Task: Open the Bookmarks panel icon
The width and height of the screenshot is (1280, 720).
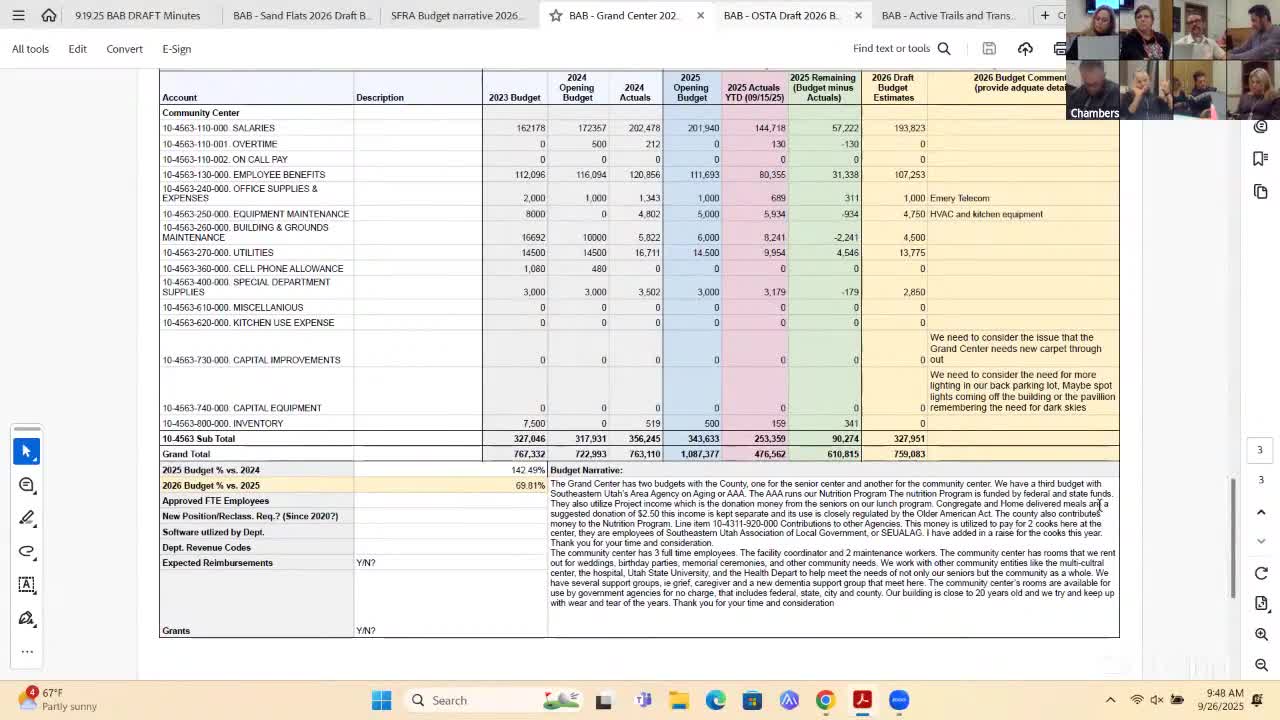Action: (x=1260, y=159)
